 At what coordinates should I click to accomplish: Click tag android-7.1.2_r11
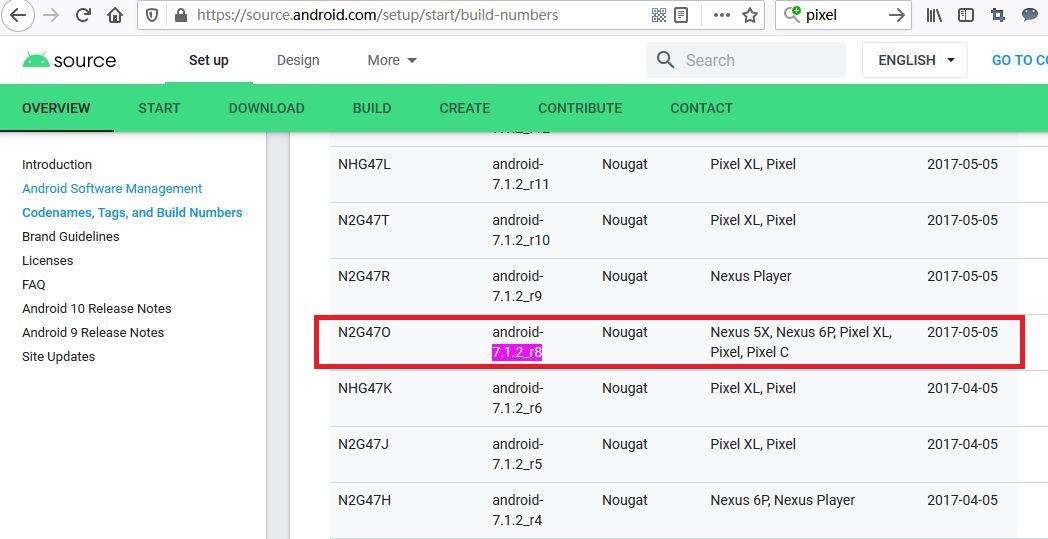pos(521,174)
